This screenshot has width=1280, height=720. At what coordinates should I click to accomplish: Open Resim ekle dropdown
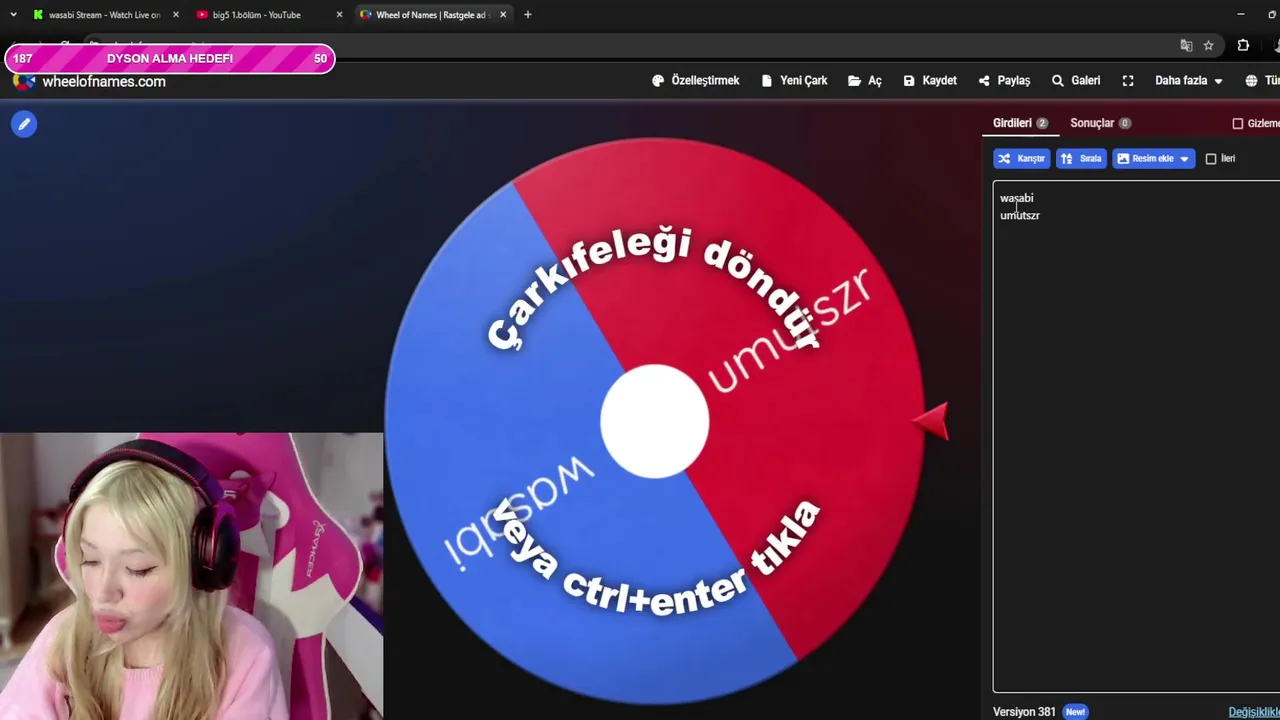click(1153, 158)
